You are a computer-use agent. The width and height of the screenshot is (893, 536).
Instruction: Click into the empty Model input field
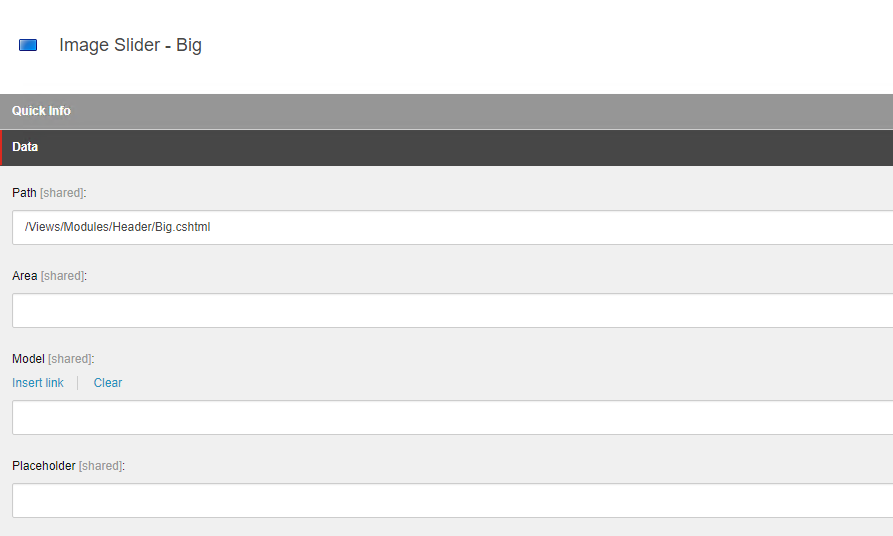coord(453,418)
